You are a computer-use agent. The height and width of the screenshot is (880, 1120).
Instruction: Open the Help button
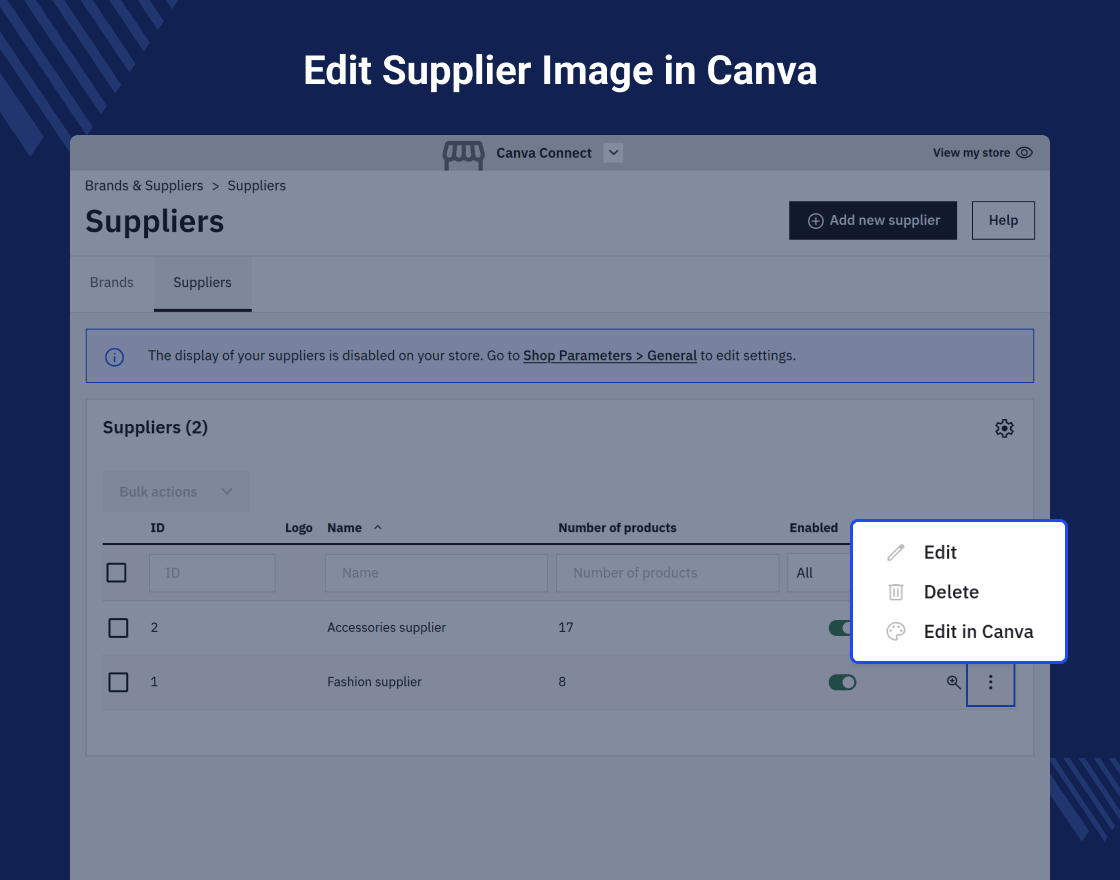click(x=1003, y=220)
